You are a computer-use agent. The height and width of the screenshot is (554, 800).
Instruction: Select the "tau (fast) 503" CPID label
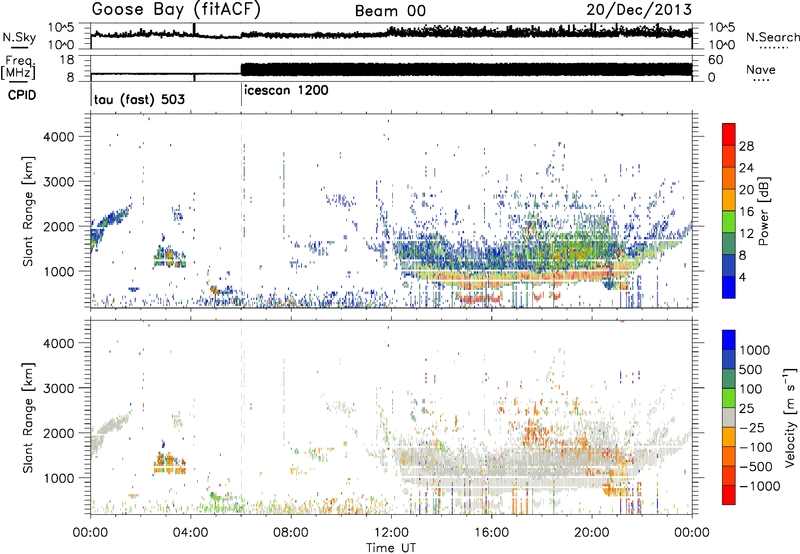tap(139, 99)
